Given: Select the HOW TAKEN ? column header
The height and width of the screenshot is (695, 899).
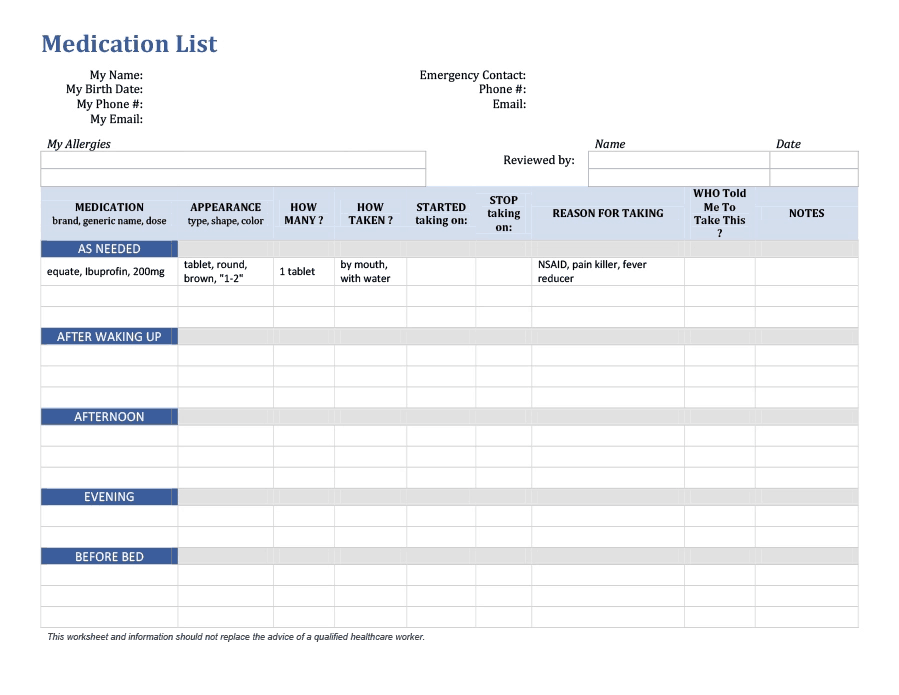Looking at the screenshot, I should point(370,213).
